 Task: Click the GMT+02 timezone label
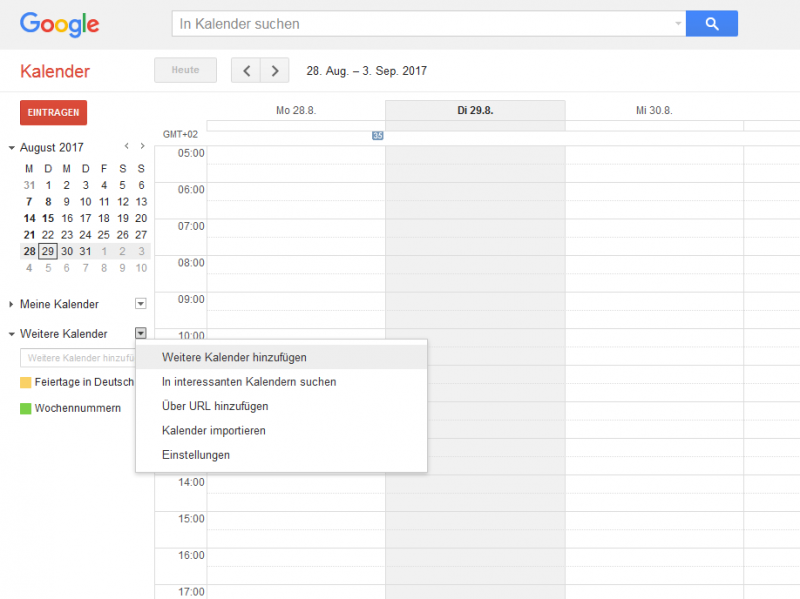click(x=180, y=134)
